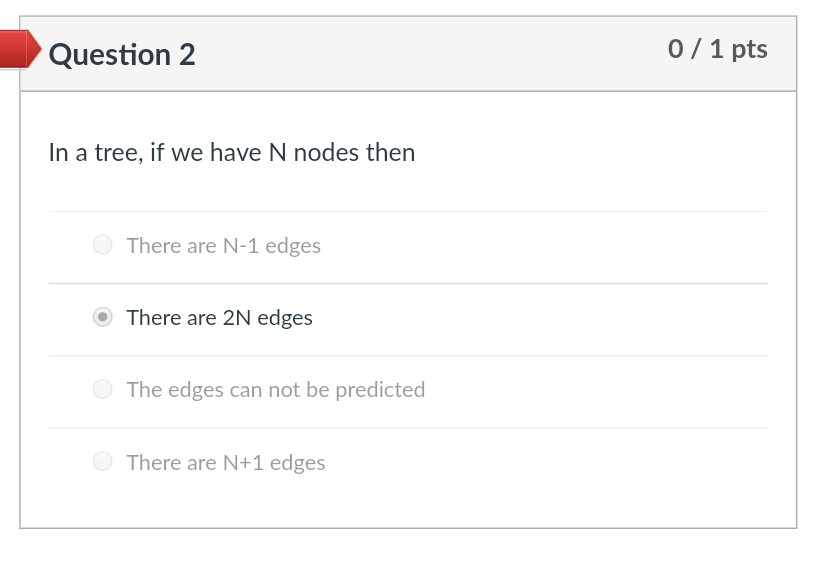This screenshot has width=825, height=570.
Task: Click the "In a tree" question prompt
Action: click(231, 153)
